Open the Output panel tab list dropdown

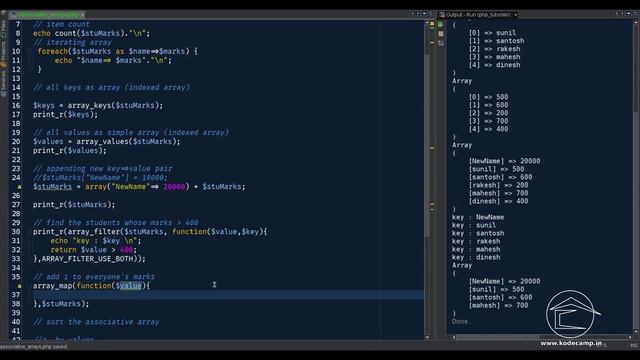coord(629,13)
